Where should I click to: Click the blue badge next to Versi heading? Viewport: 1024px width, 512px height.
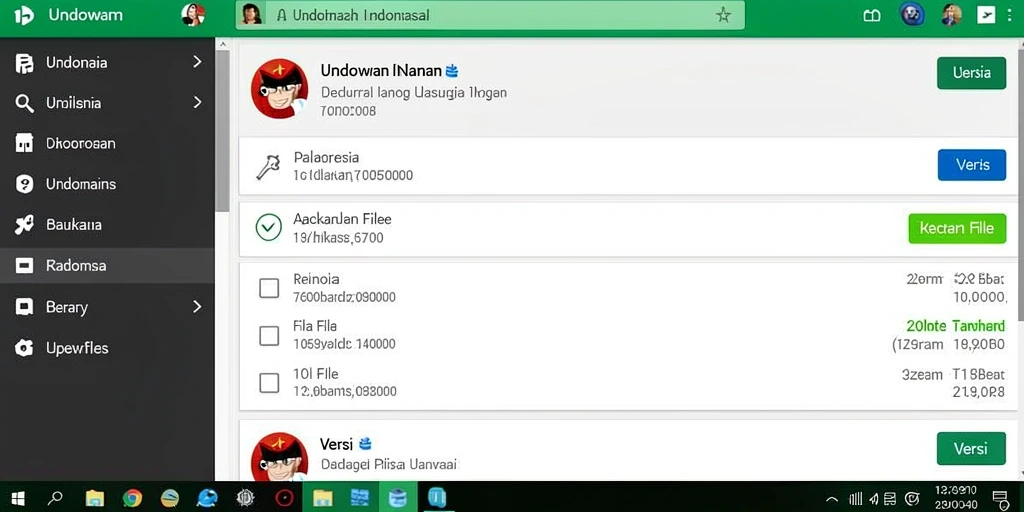click(366, 444)
